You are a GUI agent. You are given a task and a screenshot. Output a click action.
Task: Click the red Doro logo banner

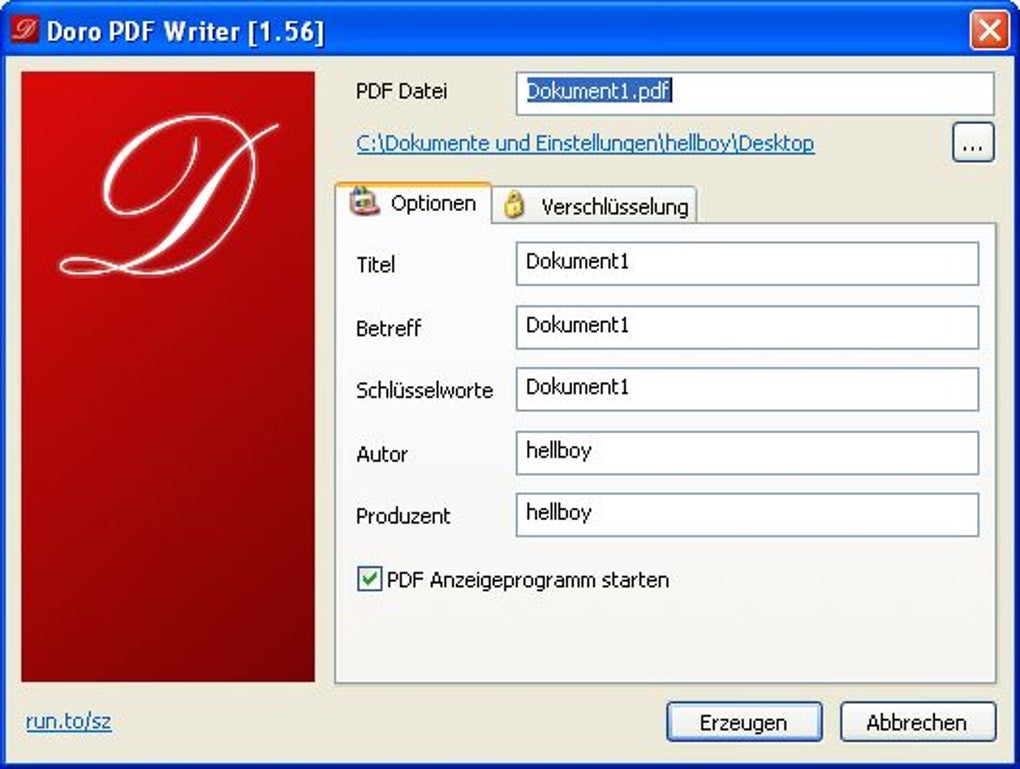tap(168, 377)
